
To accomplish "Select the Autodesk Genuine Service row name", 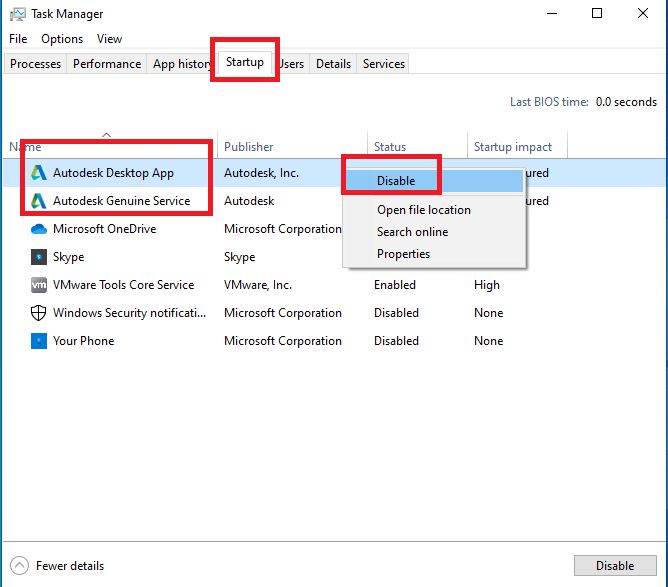I will (x=122, y=201).
